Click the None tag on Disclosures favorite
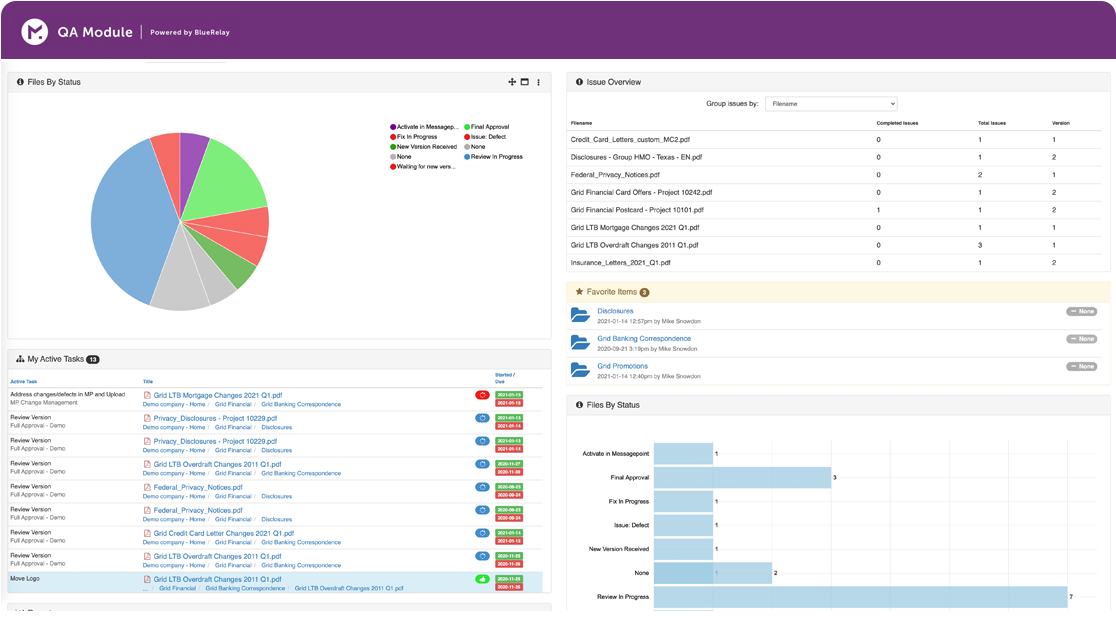This screenshot has width=1116, height=641. coord(1082,312)
